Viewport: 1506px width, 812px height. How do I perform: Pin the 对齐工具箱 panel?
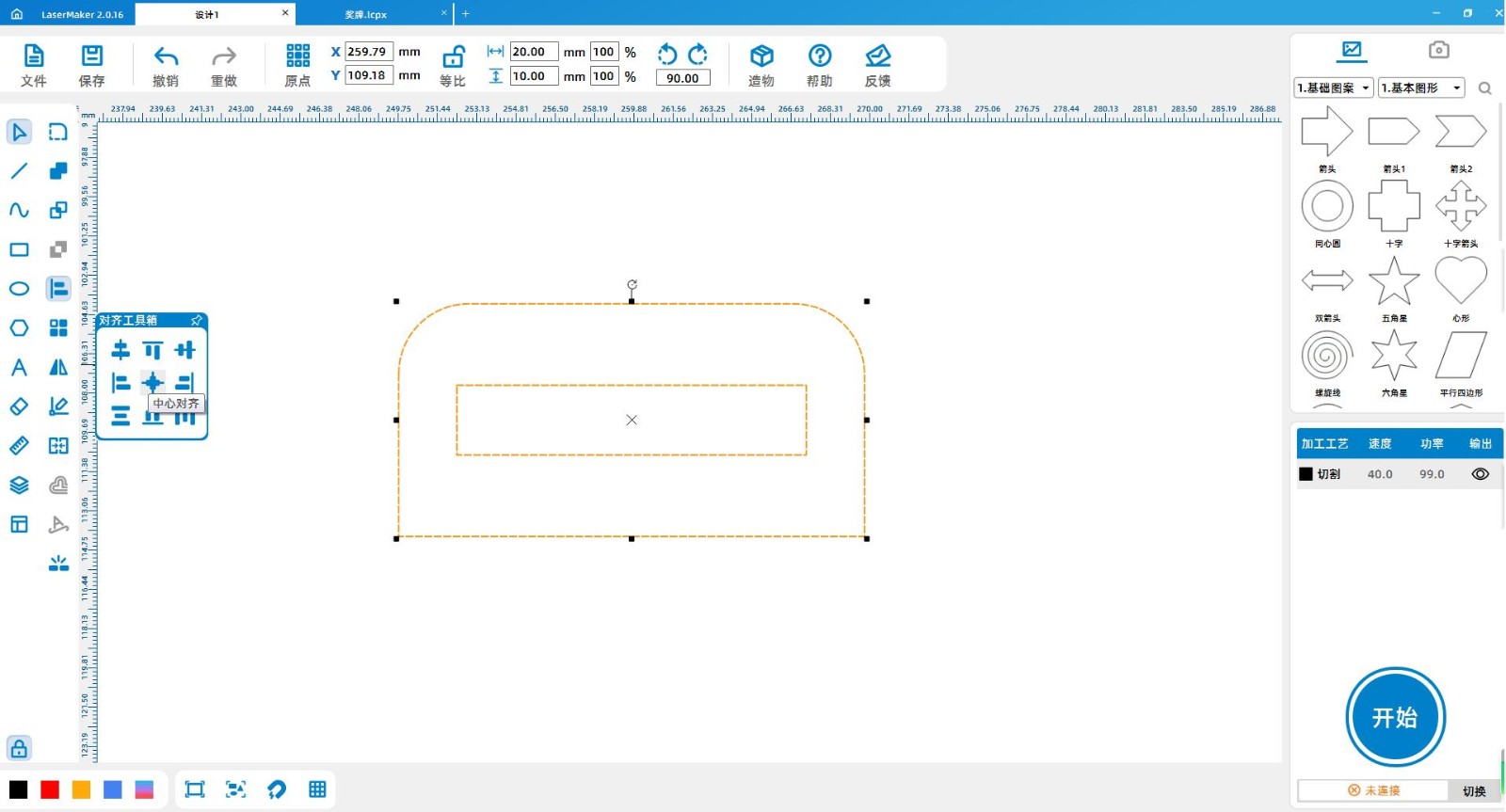(x=197, y=320)
